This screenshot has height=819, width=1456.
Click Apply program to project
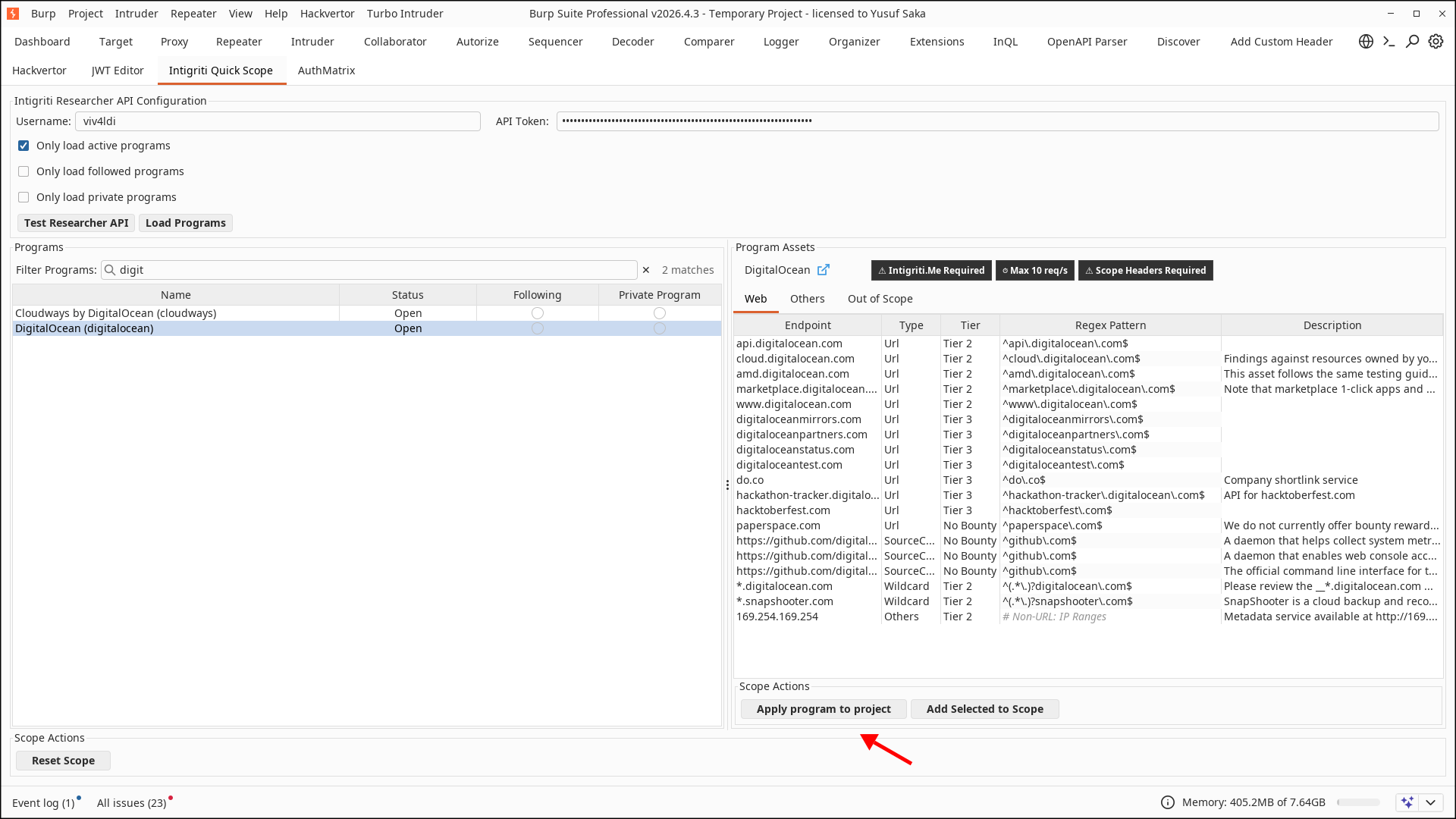coord(824,709)
